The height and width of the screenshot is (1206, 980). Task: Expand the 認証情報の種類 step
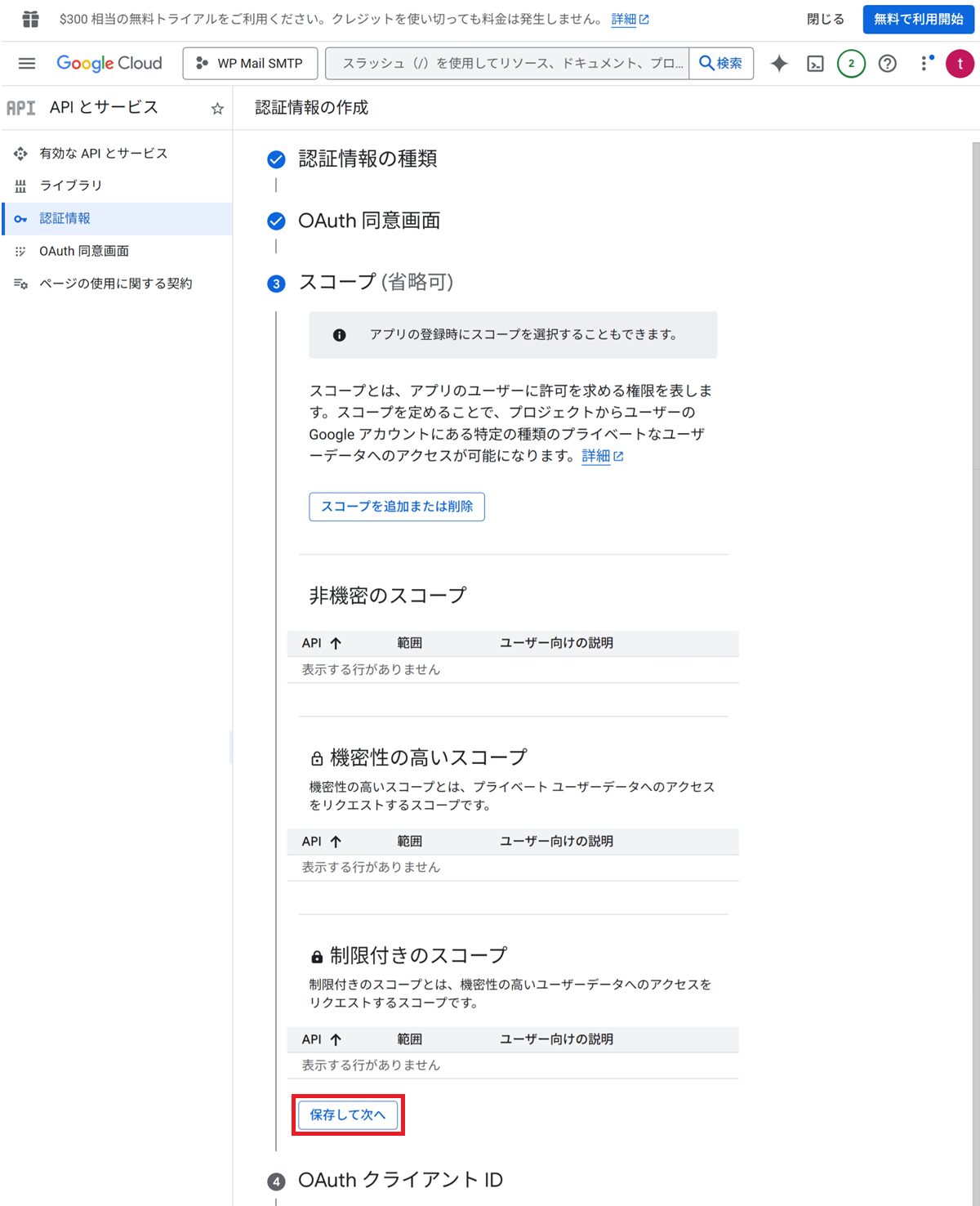tap(367, 159)
